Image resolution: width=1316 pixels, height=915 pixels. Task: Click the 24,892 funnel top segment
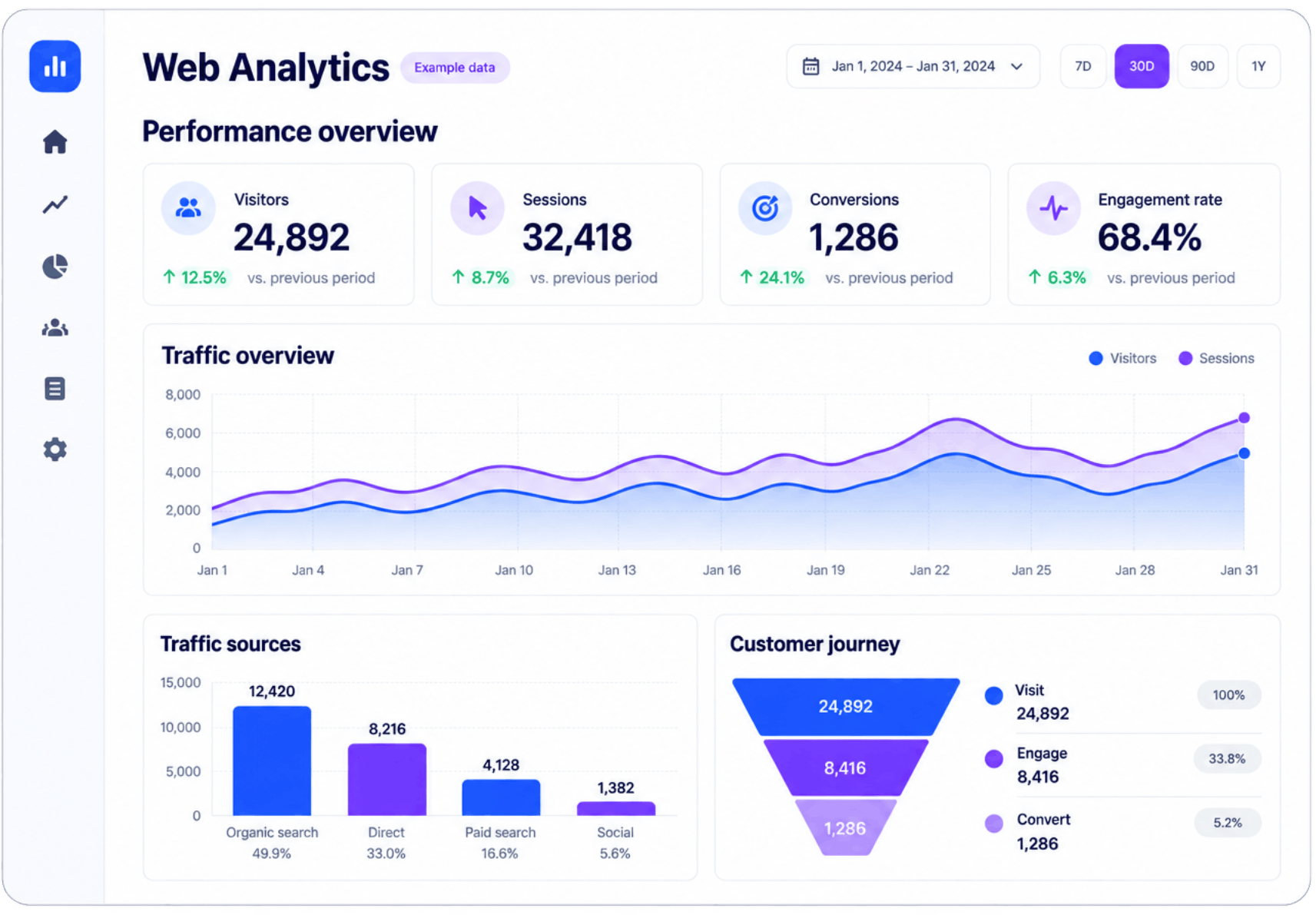[x=845, y=707]
